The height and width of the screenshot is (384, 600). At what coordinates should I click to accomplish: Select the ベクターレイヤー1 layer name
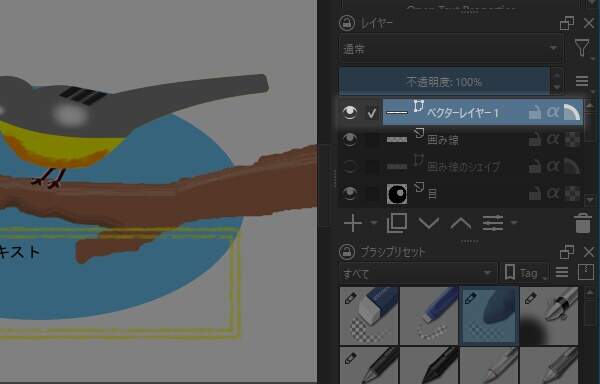point(463,113)
